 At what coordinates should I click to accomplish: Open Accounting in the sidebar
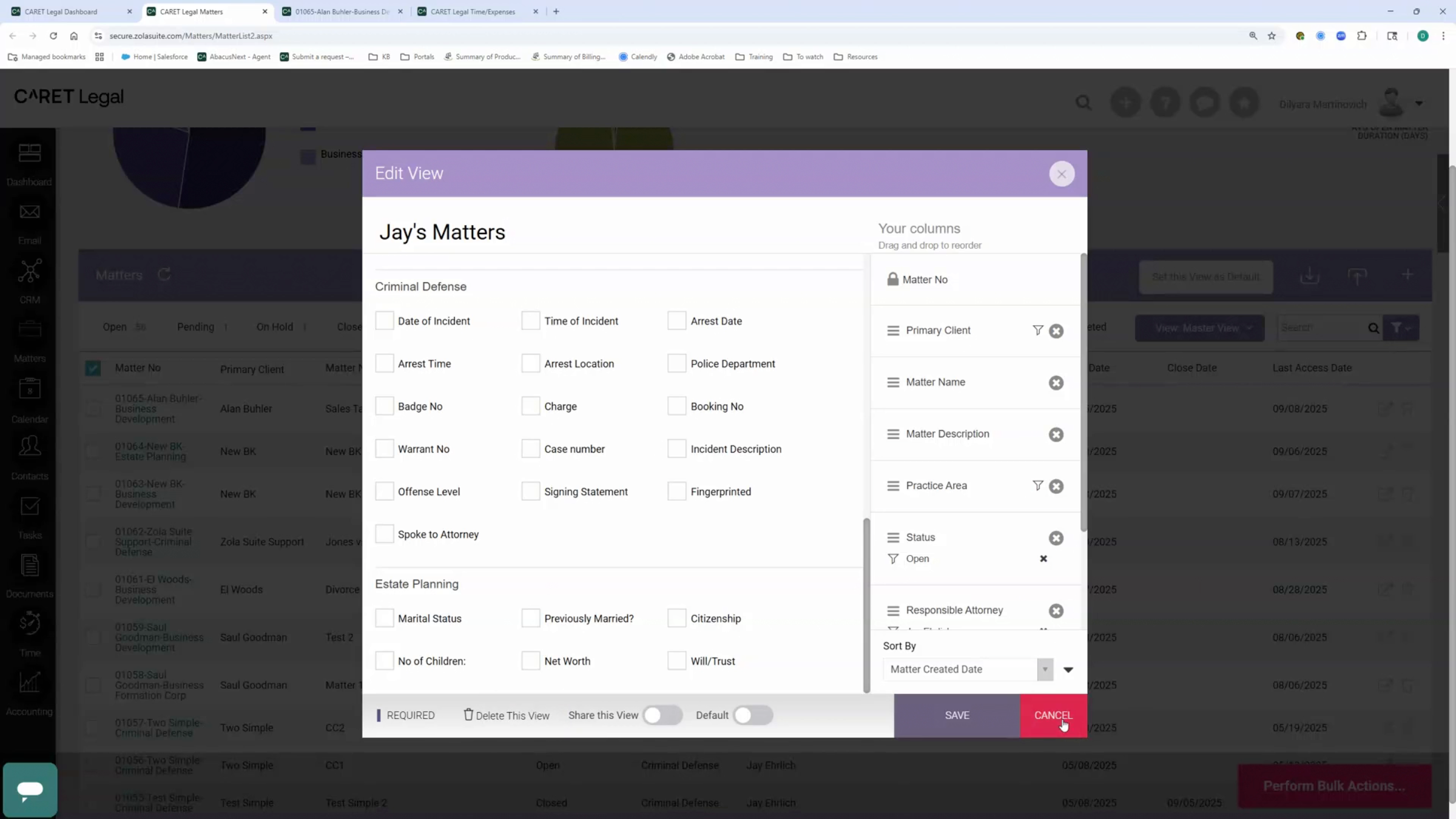click(29, 694)
